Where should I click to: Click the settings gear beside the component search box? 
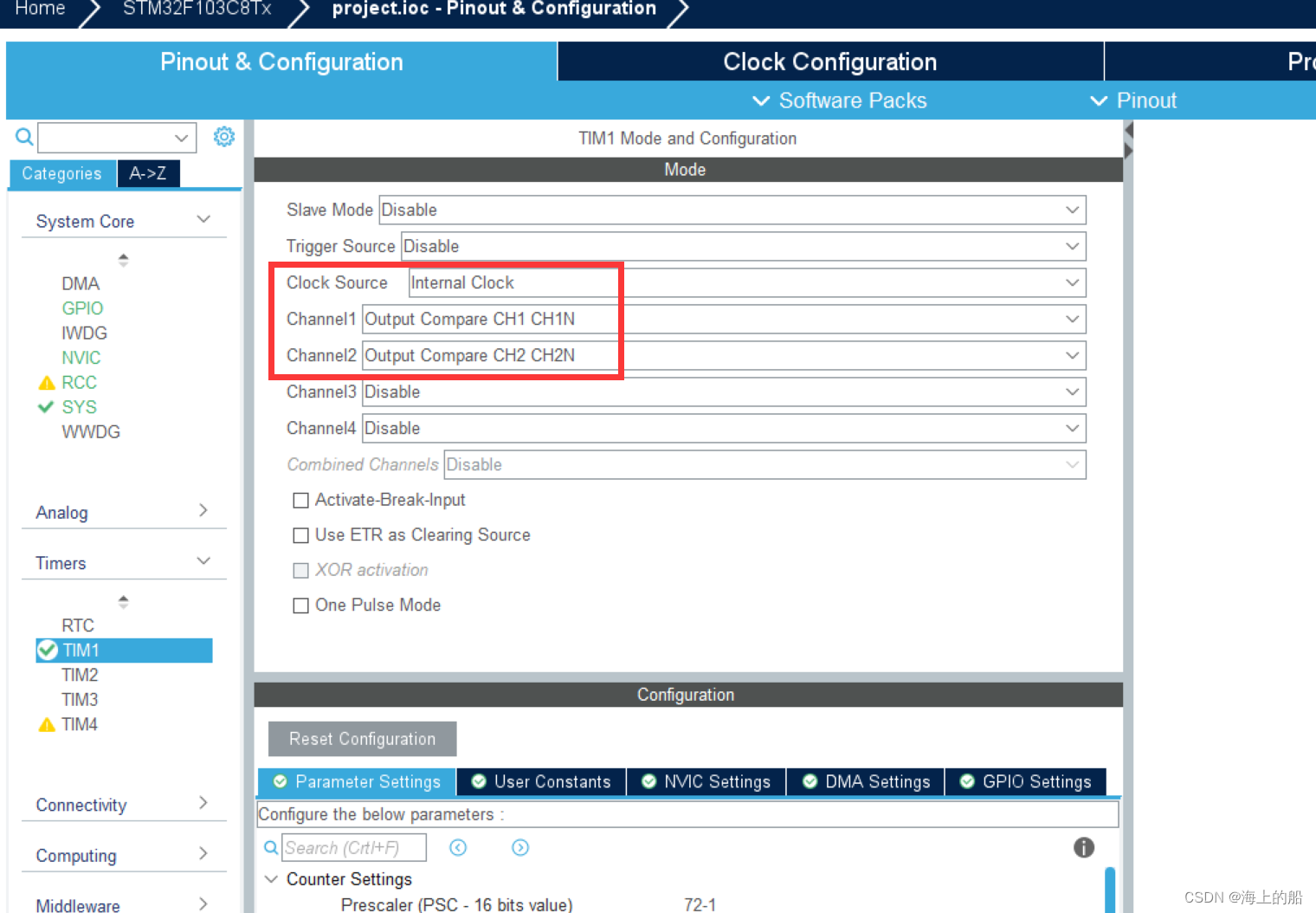(x=224, y=137)
